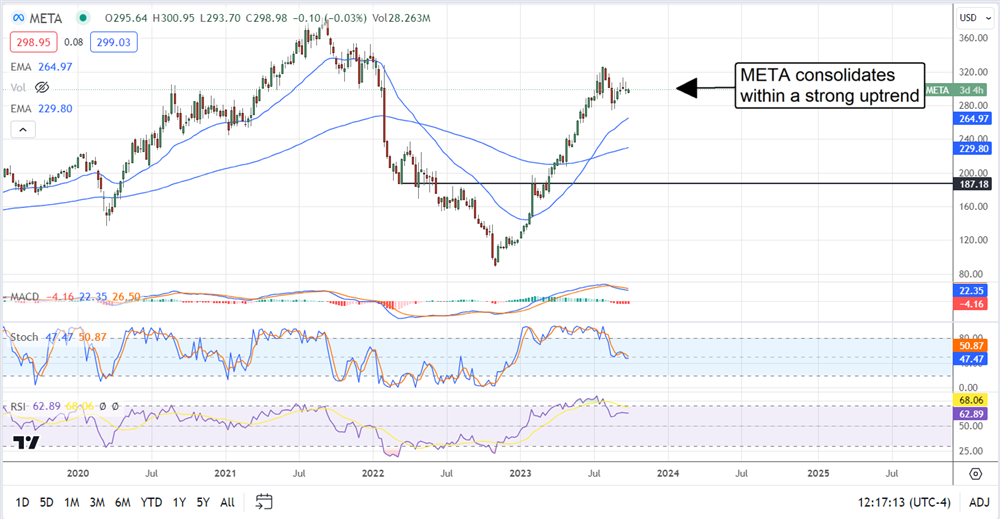1000x519 pixels.
Task: Select the Stoch indicator label
Action: pos(23,337)
